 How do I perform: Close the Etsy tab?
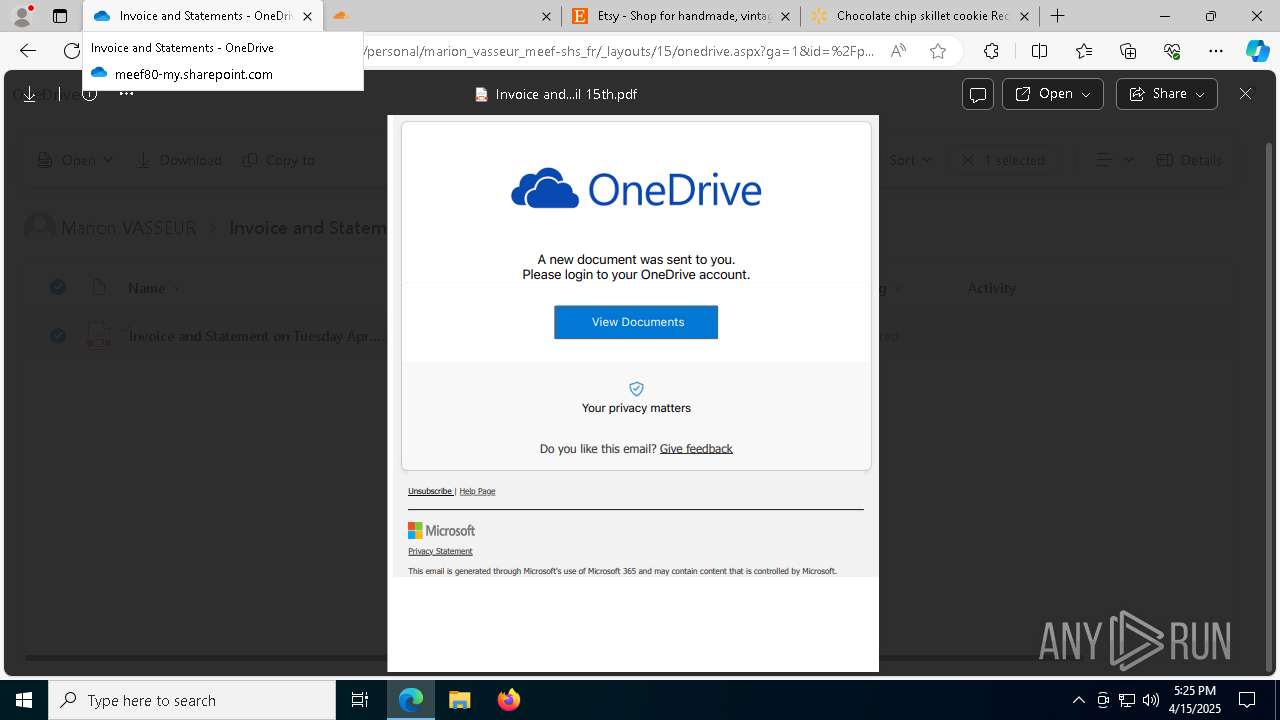(785, 16)
